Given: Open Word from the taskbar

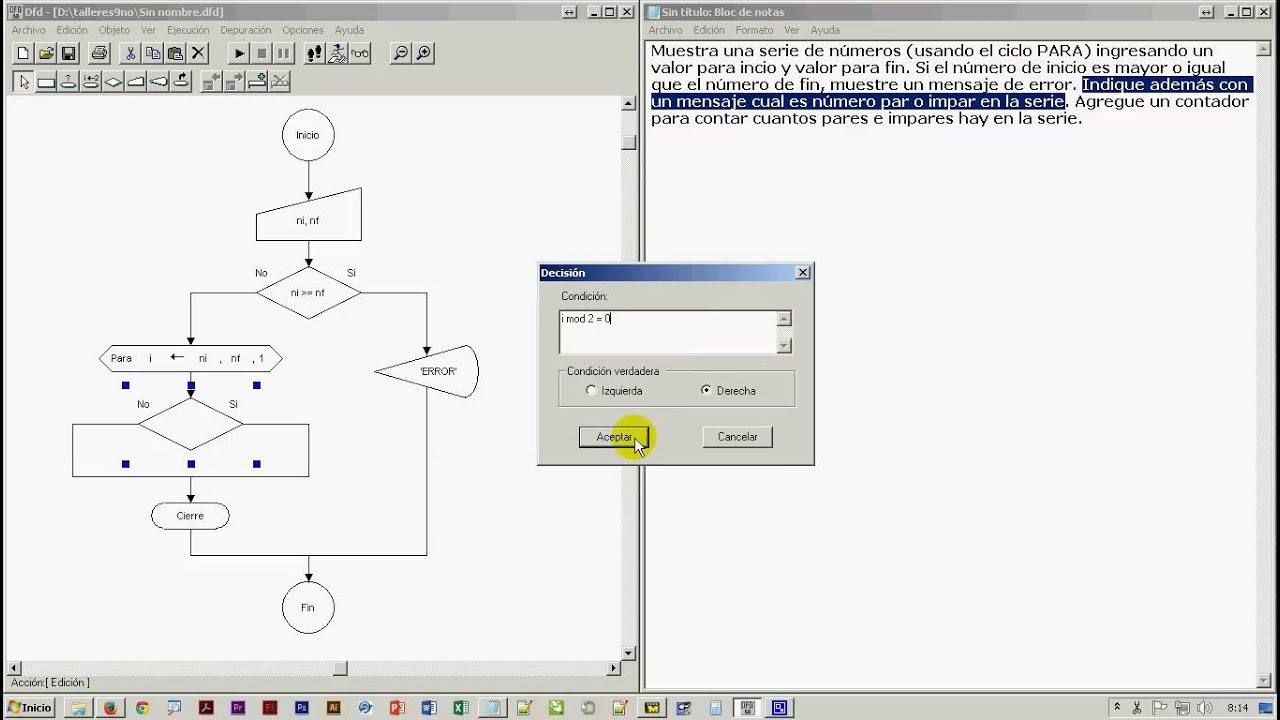Looking at the screenshot, I should (x=429, y=708).
